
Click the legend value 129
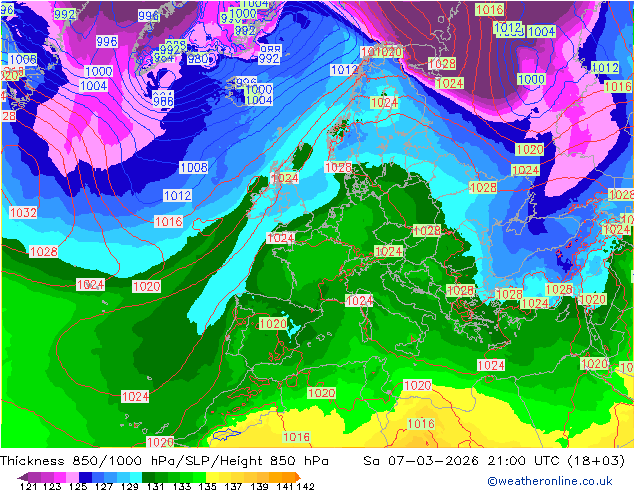(130, 486)
